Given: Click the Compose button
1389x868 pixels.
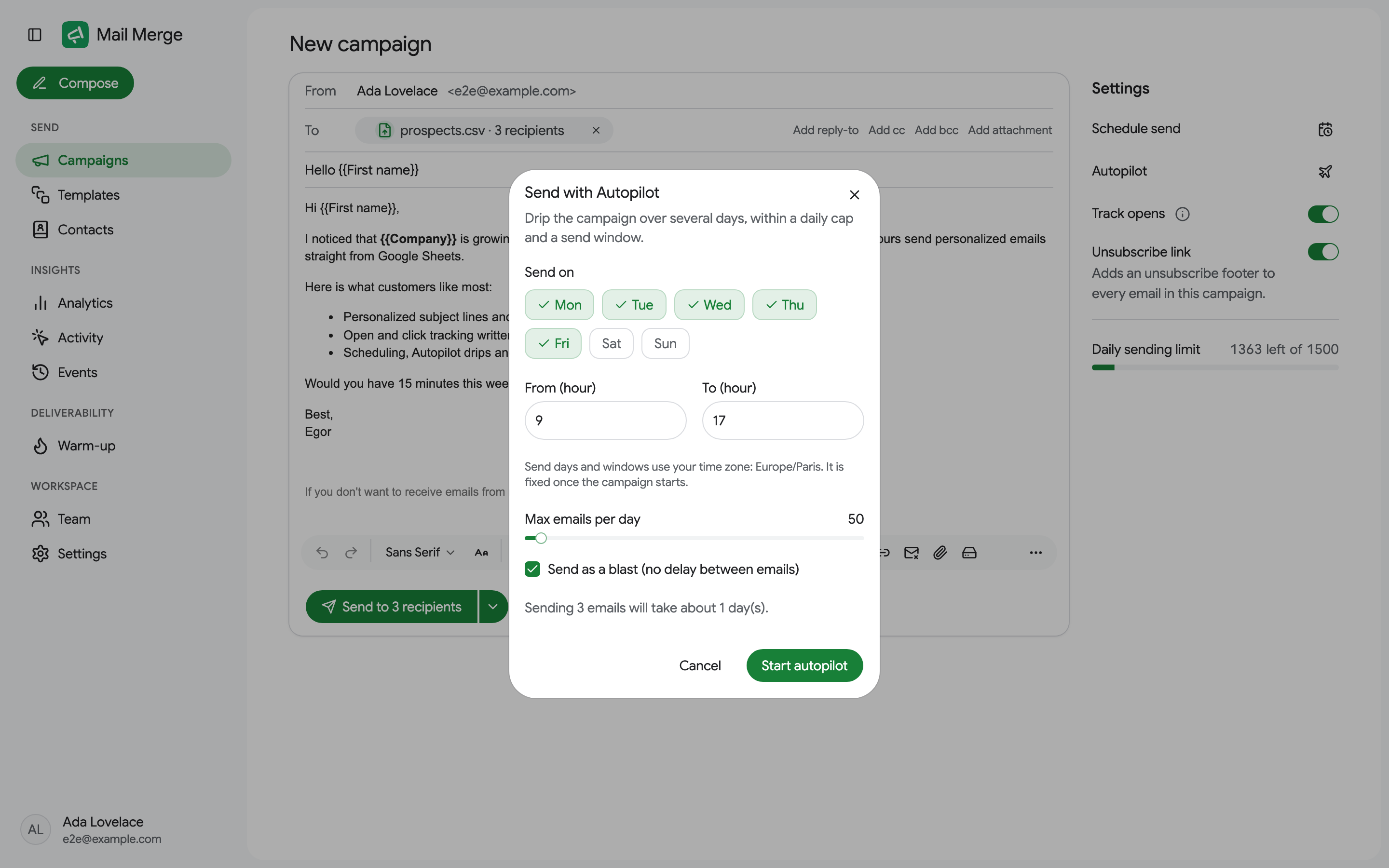Looking at the screenshot, I should click(75, 82).
